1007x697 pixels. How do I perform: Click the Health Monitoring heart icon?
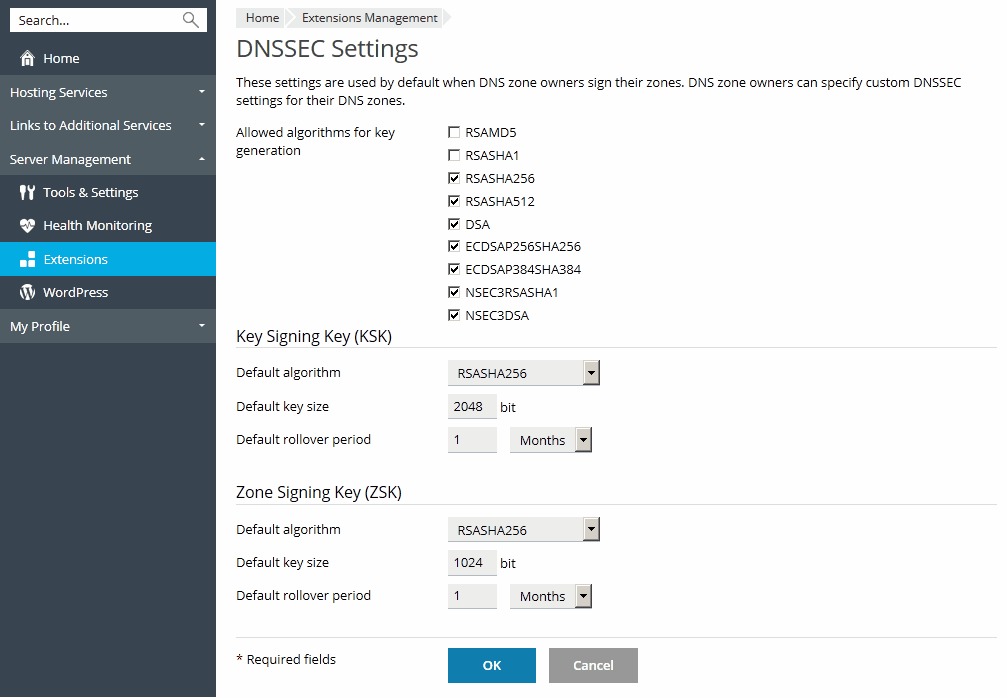point(27,226)
